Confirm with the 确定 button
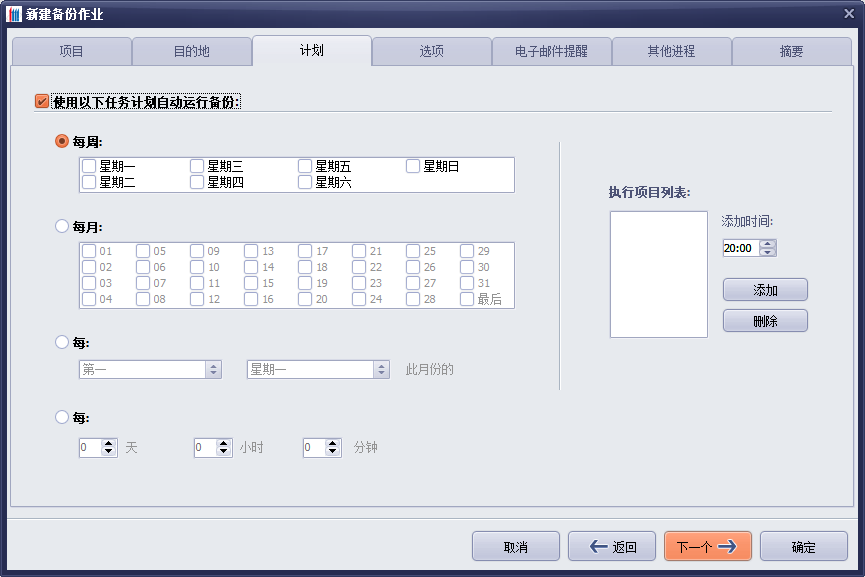 pyautogui.click(x=804, y=547)
